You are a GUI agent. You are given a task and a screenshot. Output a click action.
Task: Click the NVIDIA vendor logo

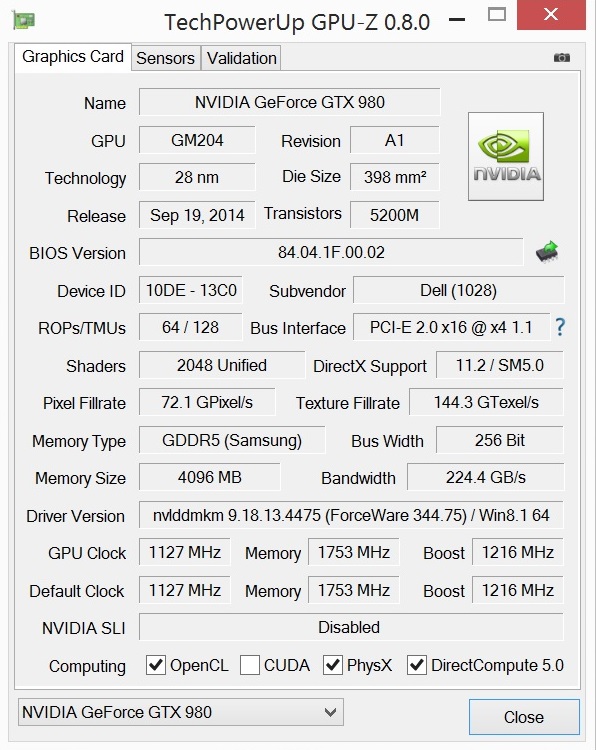click(x=506, y=156)
